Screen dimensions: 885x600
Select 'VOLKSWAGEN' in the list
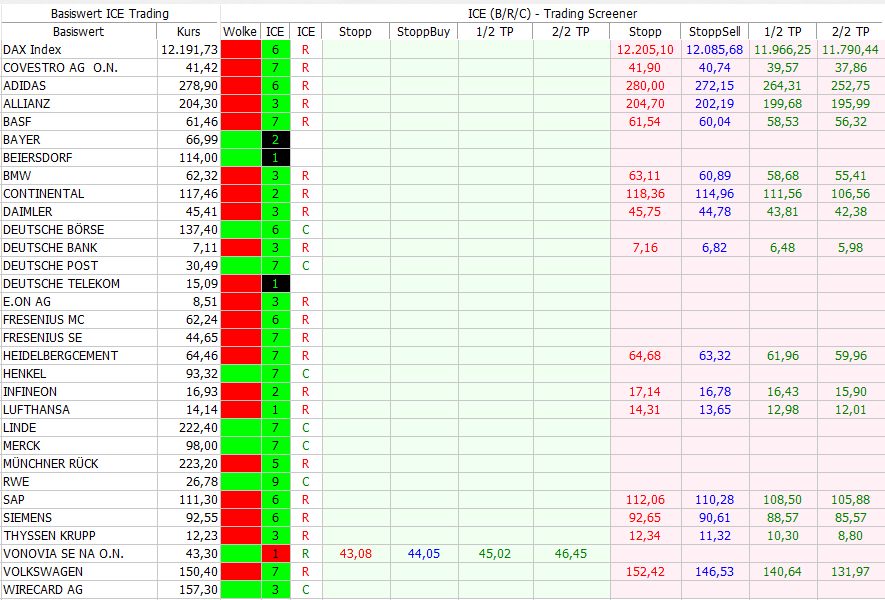(x=43, y=572)
